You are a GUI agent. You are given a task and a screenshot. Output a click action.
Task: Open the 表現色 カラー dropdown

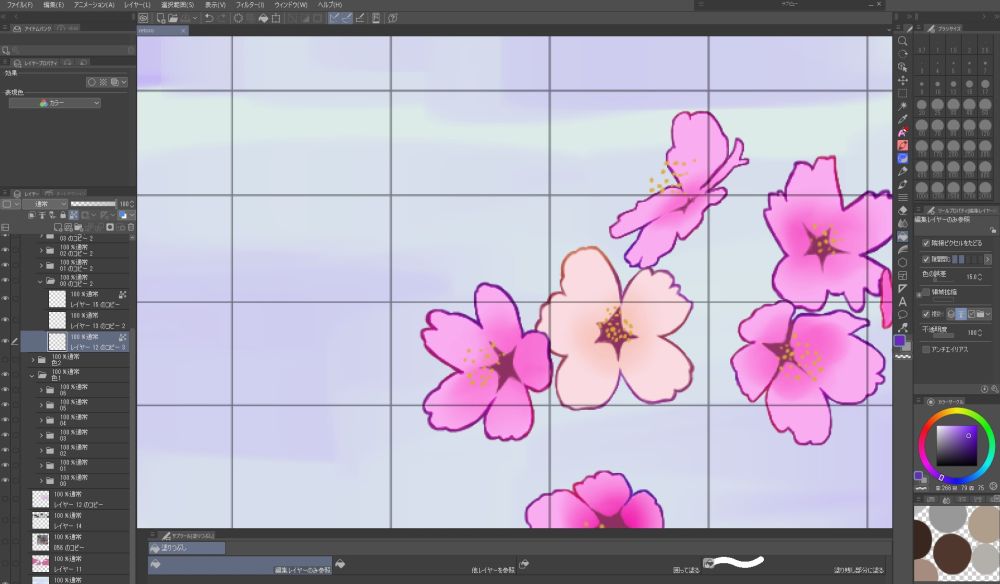pyautogui.click(x=55, y=103)
